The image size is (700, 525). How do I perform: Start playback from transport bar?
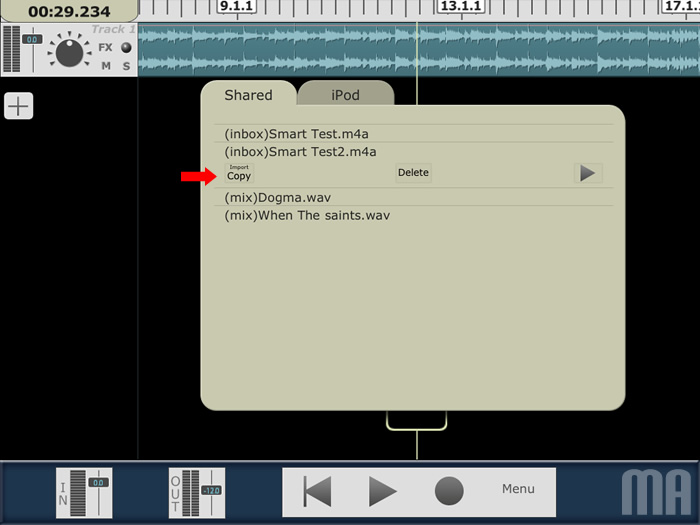click(382, 491)
